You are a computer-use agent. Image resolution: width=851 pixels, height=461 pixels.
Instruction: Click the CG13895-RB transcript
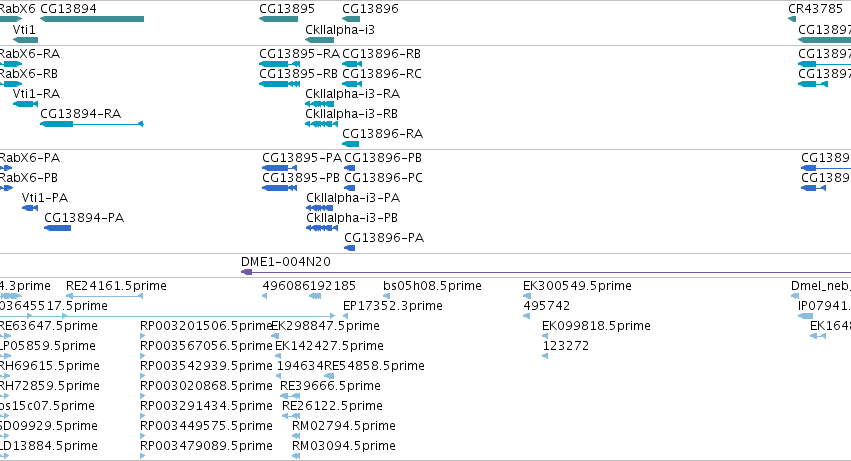[x=280, y=84]
